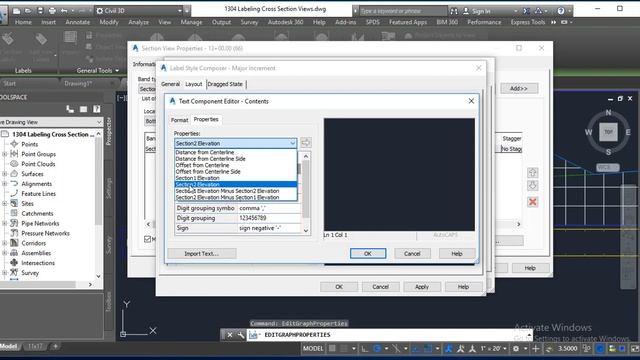Expand the Pipe Networks tree node
Screen dimensions: 640x360
(x=4, y=223)
